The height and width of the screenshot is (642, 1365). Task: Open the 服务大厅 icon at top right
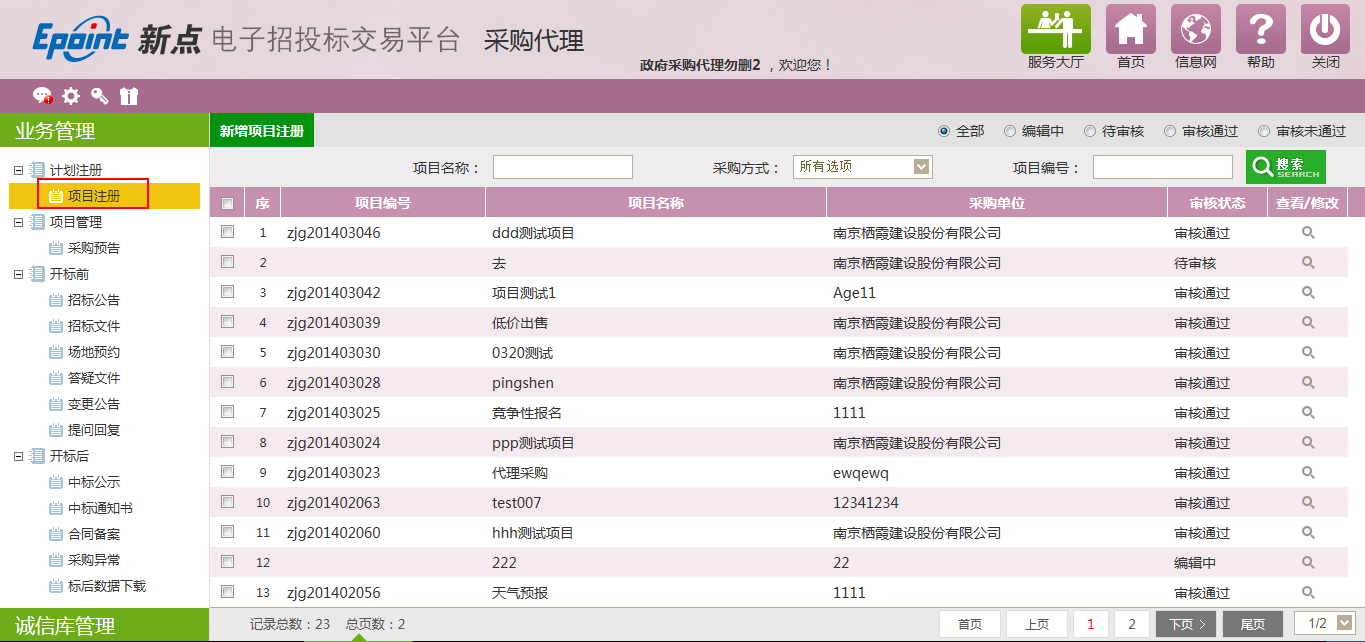point(1055,30)
